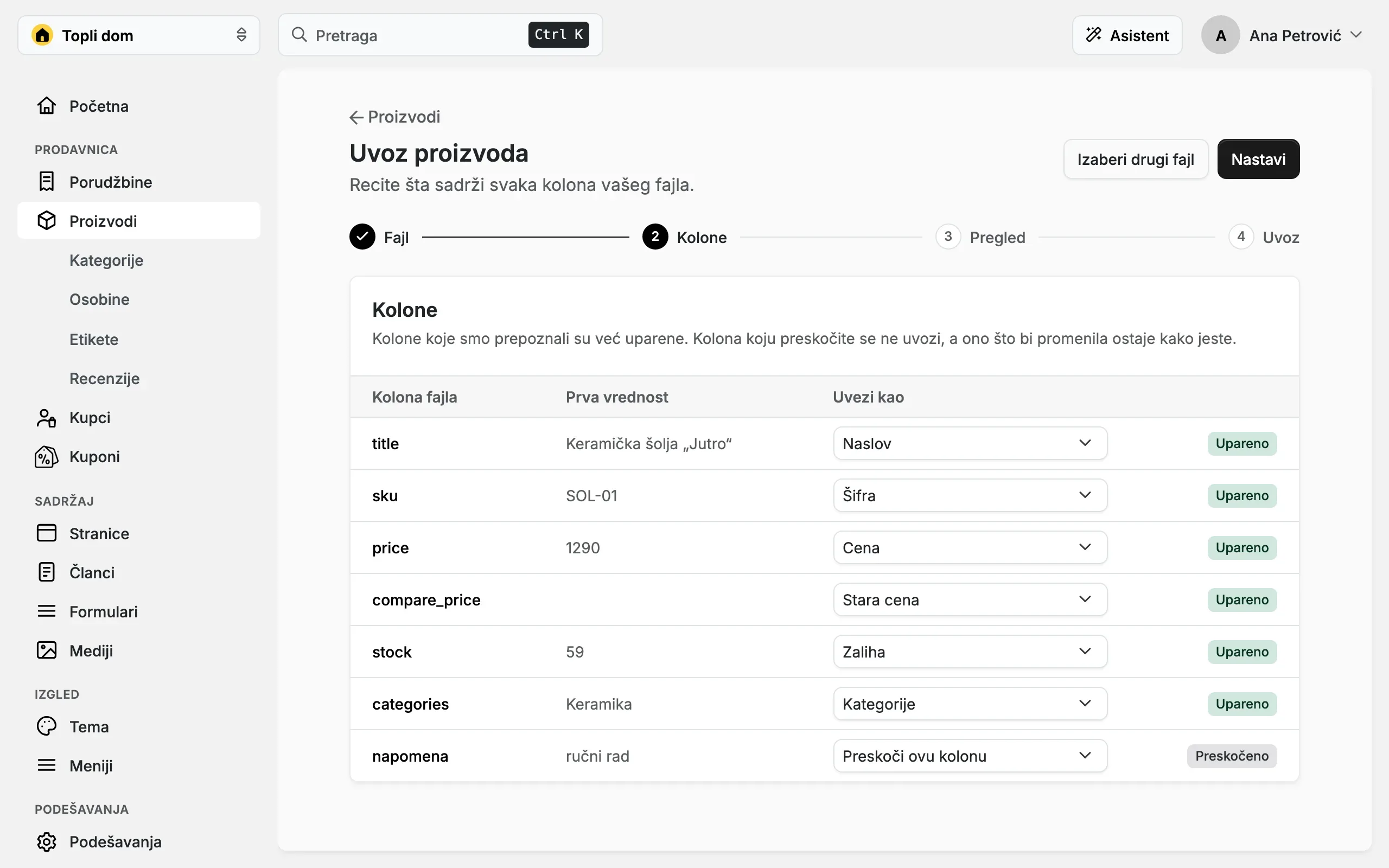Expand the Ana Petrović account menu
The image size is (1389, 868).
click(1282, 35)
